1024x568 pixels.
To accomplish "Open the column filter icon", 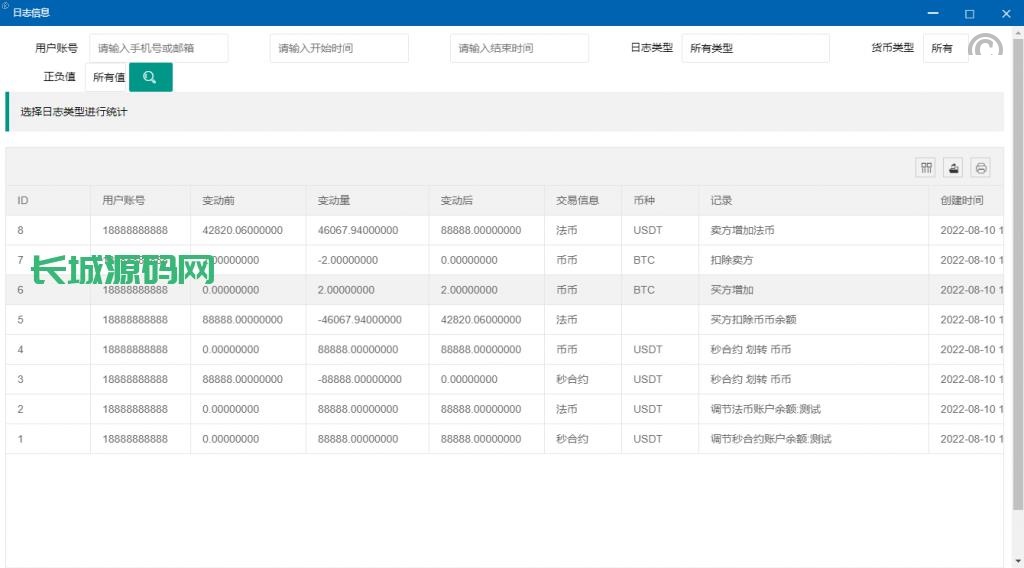I will [926, 168].
